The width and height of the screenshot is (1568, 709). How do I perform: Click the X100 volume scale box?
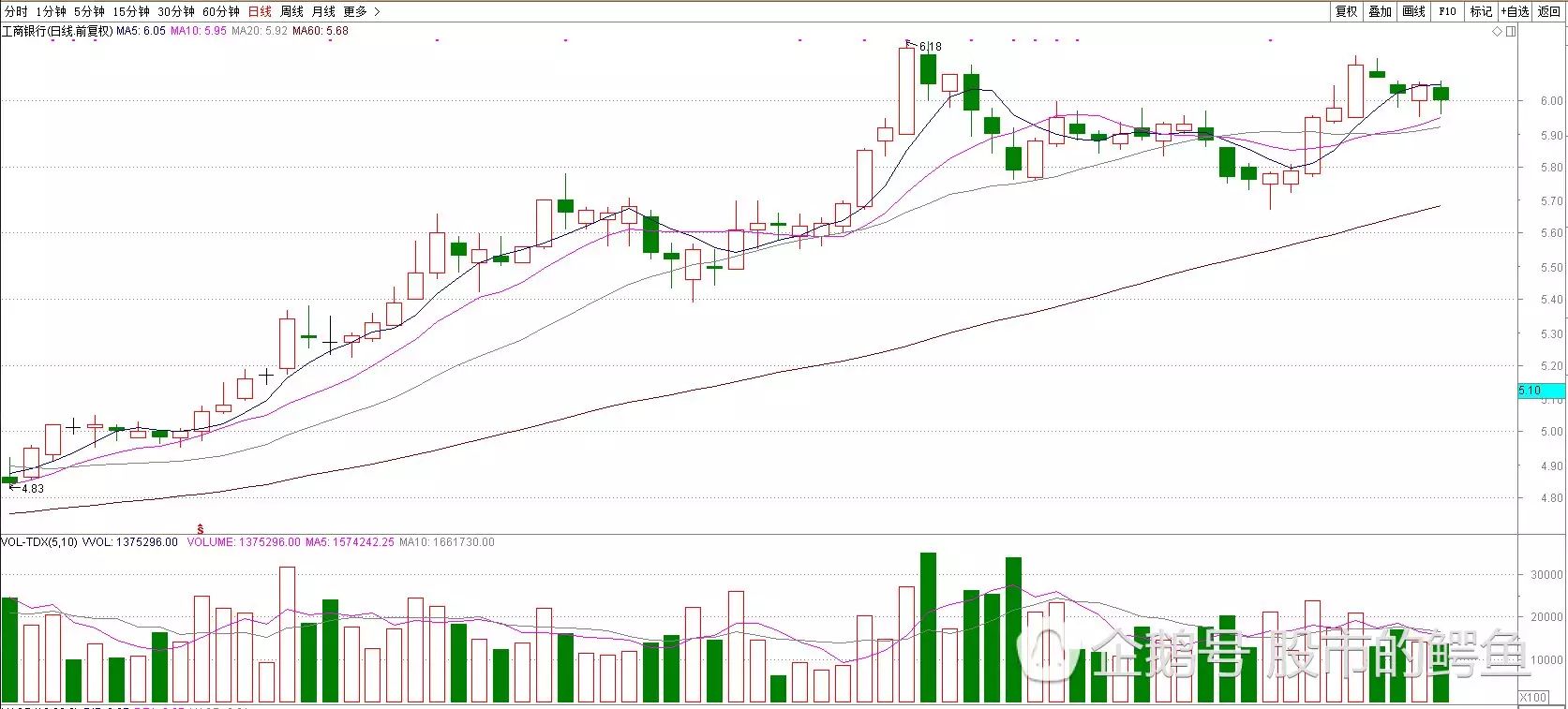click(1532, 697)
